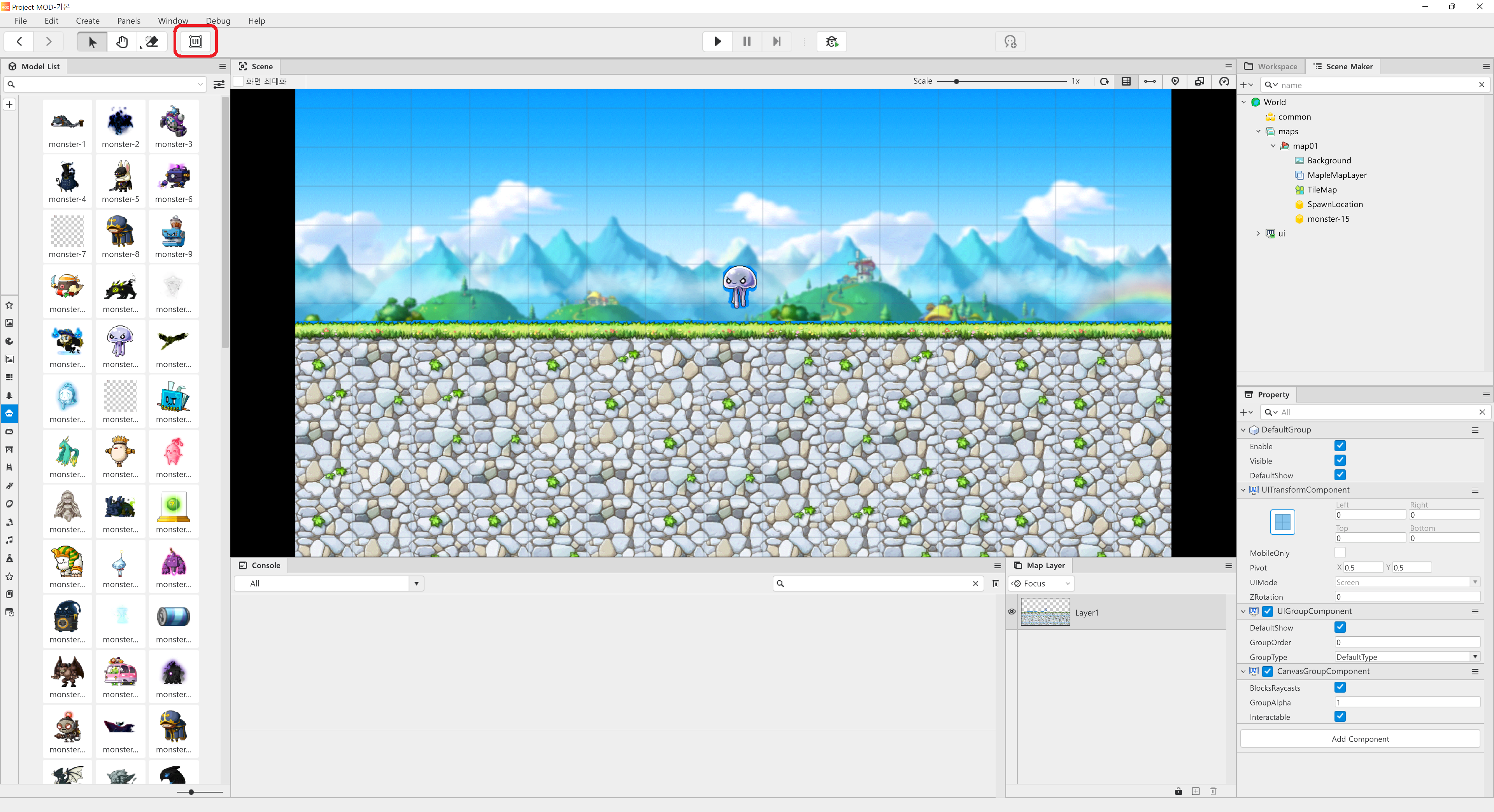Lock the map layer with padlock icon
This screenshot has height=812, width=1494.
click(x=1178, y=791)
